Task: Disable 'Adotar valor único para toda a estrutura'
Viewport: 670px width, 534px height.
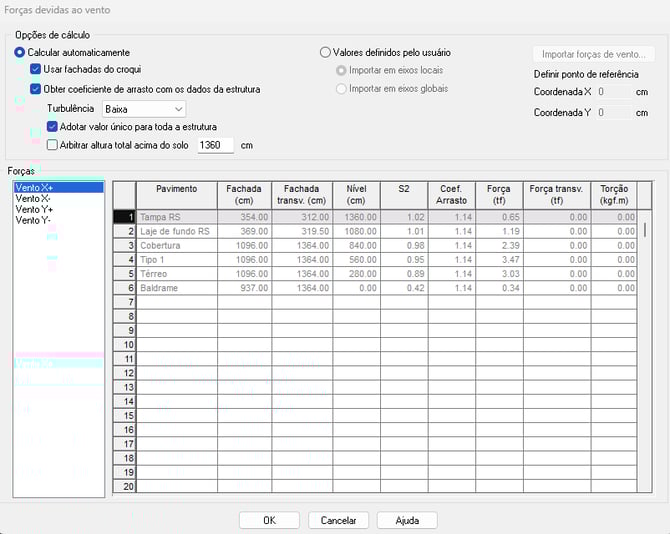Action: tap(53, 127)
